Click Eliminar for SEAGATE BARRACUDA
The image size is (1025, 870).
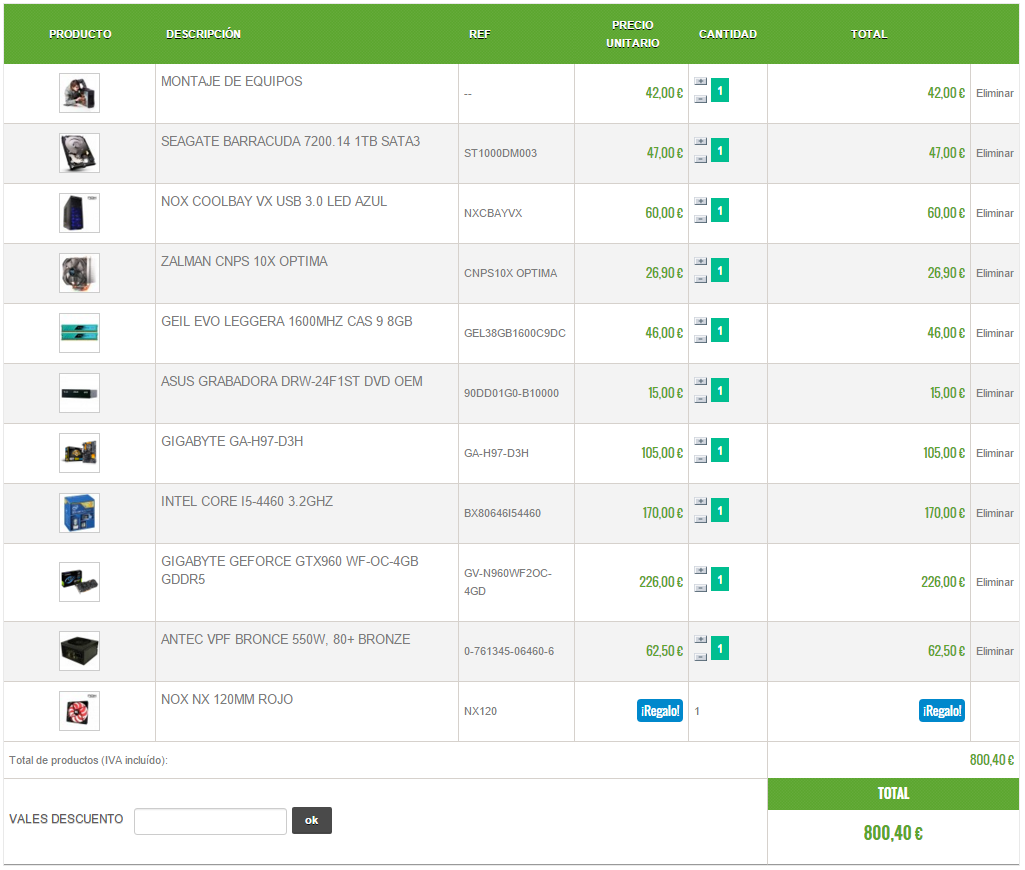tap(994, 154)
